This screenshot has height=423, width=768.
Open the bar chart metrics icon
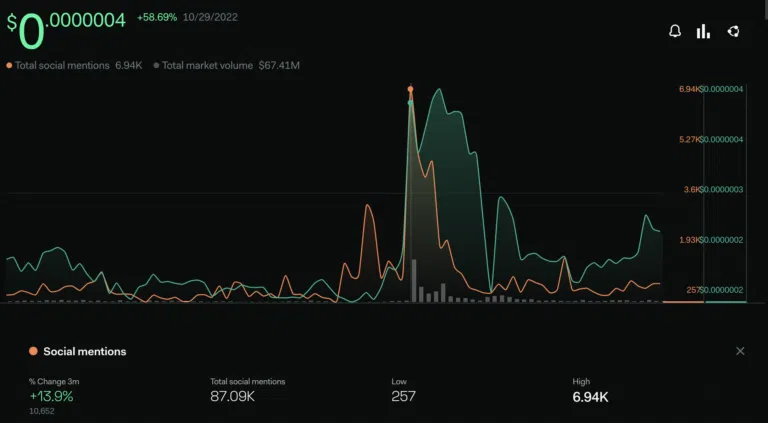tap(703, 32)
